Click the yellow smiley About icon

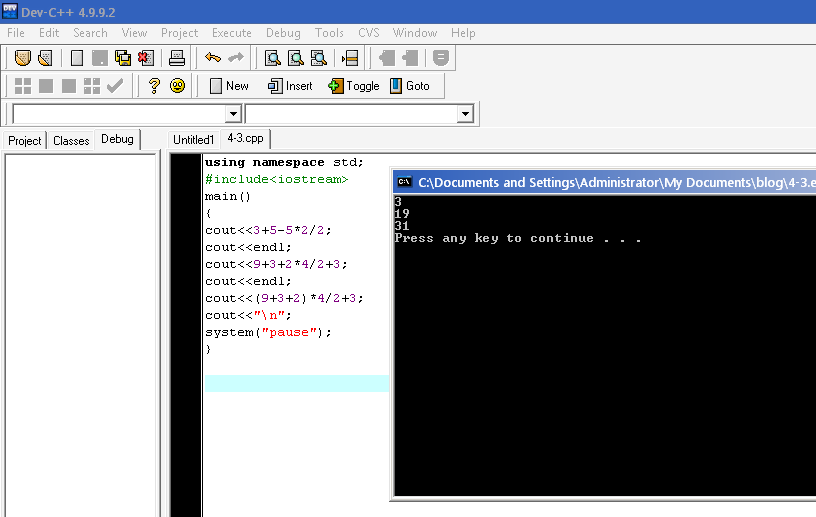(x=177, y=85)
